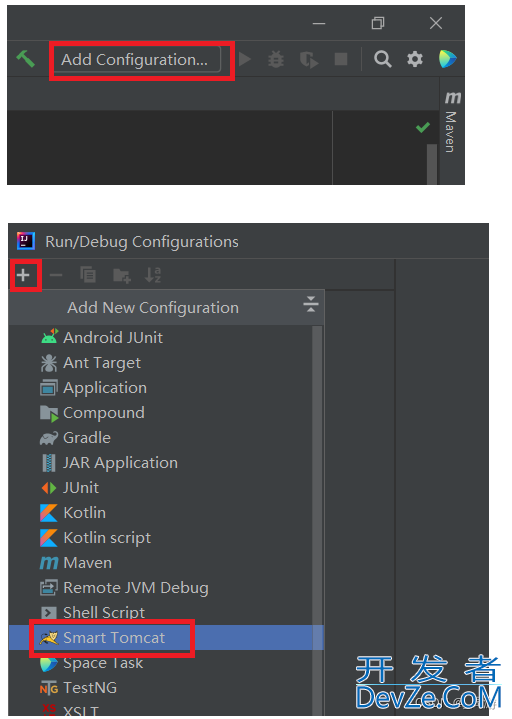Open Search Everywhere magnifier icon
The width and height of the screenshot is (512, 719).
383,59
